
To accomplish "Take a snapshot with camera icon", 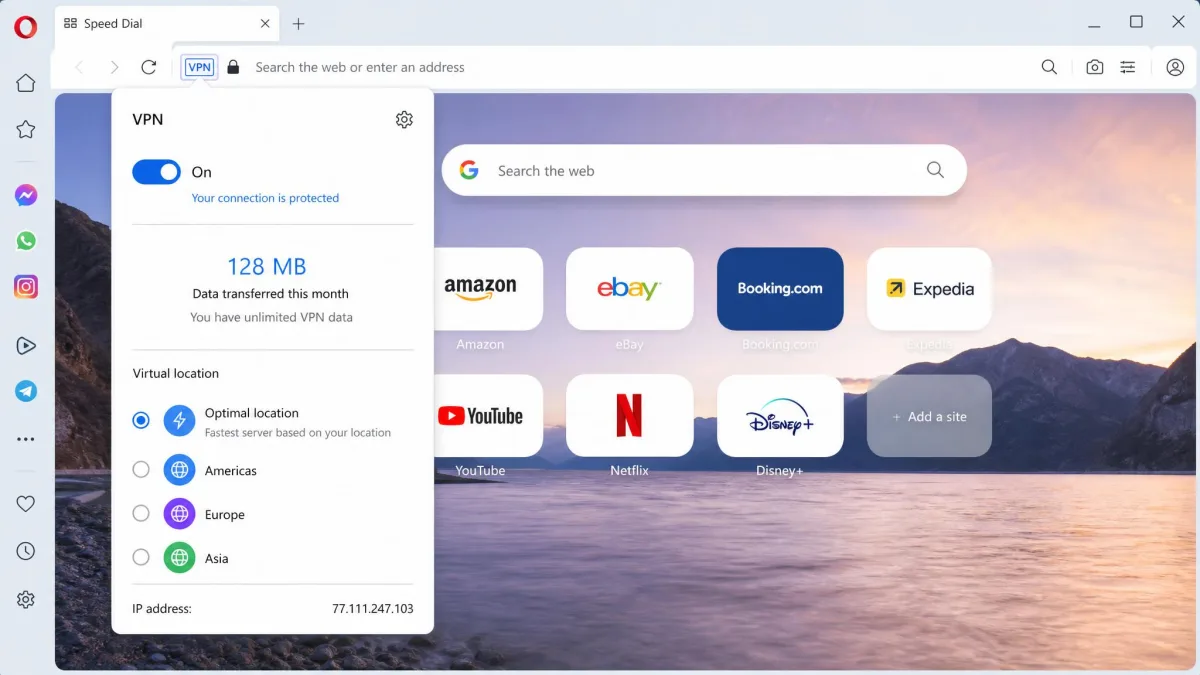I will (x=1095, y=67).
